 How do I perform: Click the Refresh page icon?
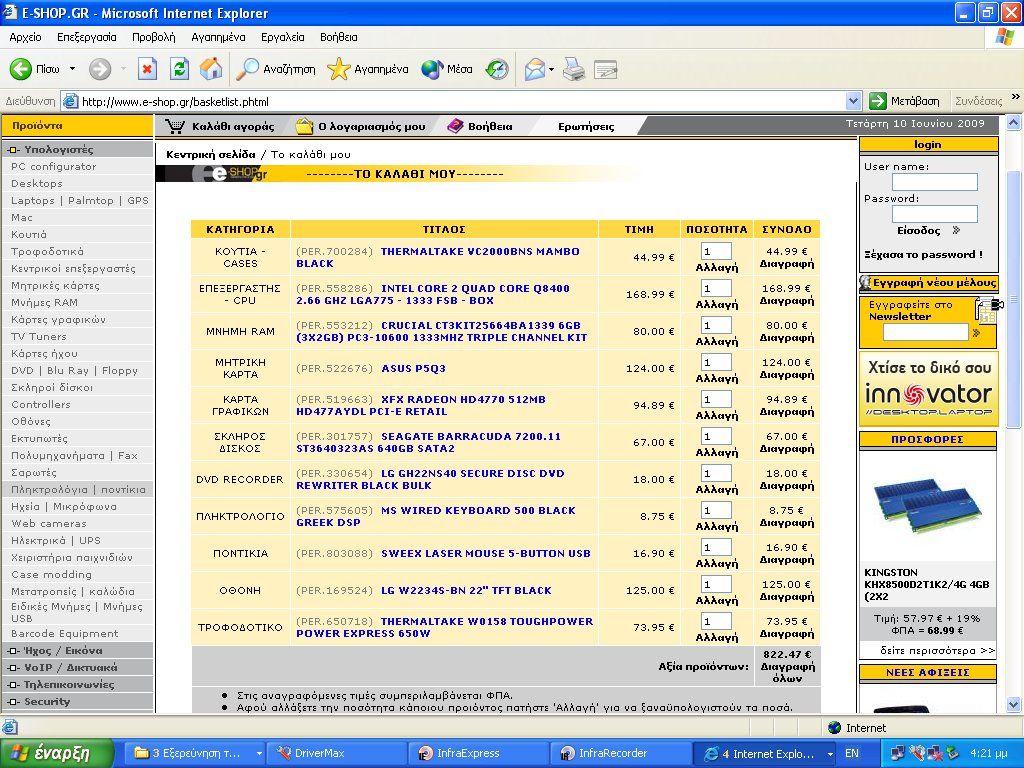[179, 69]
